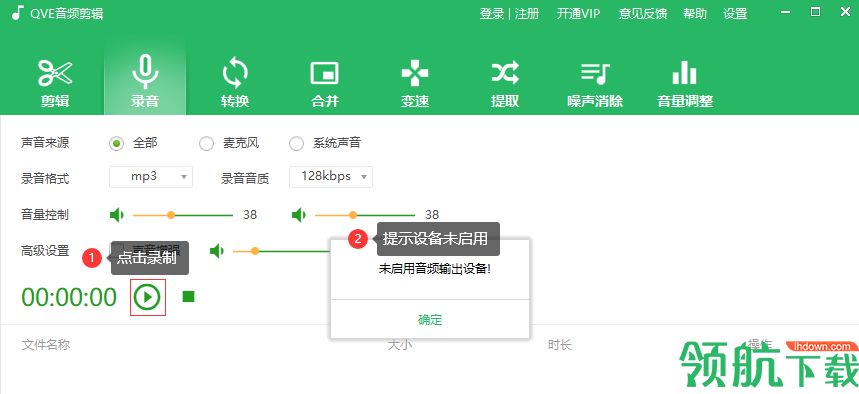Open the mp3 录音格式 dropdown

click(151, 177)
